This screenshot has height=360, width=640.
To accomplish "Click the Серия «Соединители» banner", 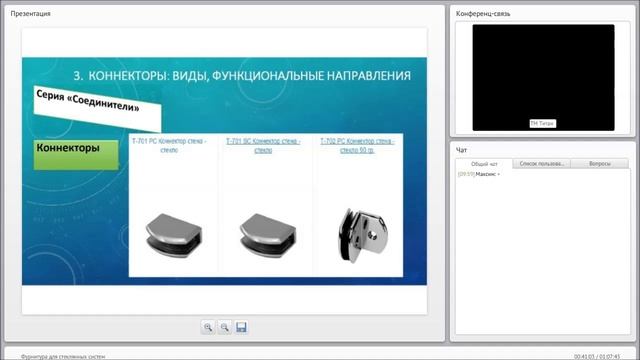I will tap(97, 108).
